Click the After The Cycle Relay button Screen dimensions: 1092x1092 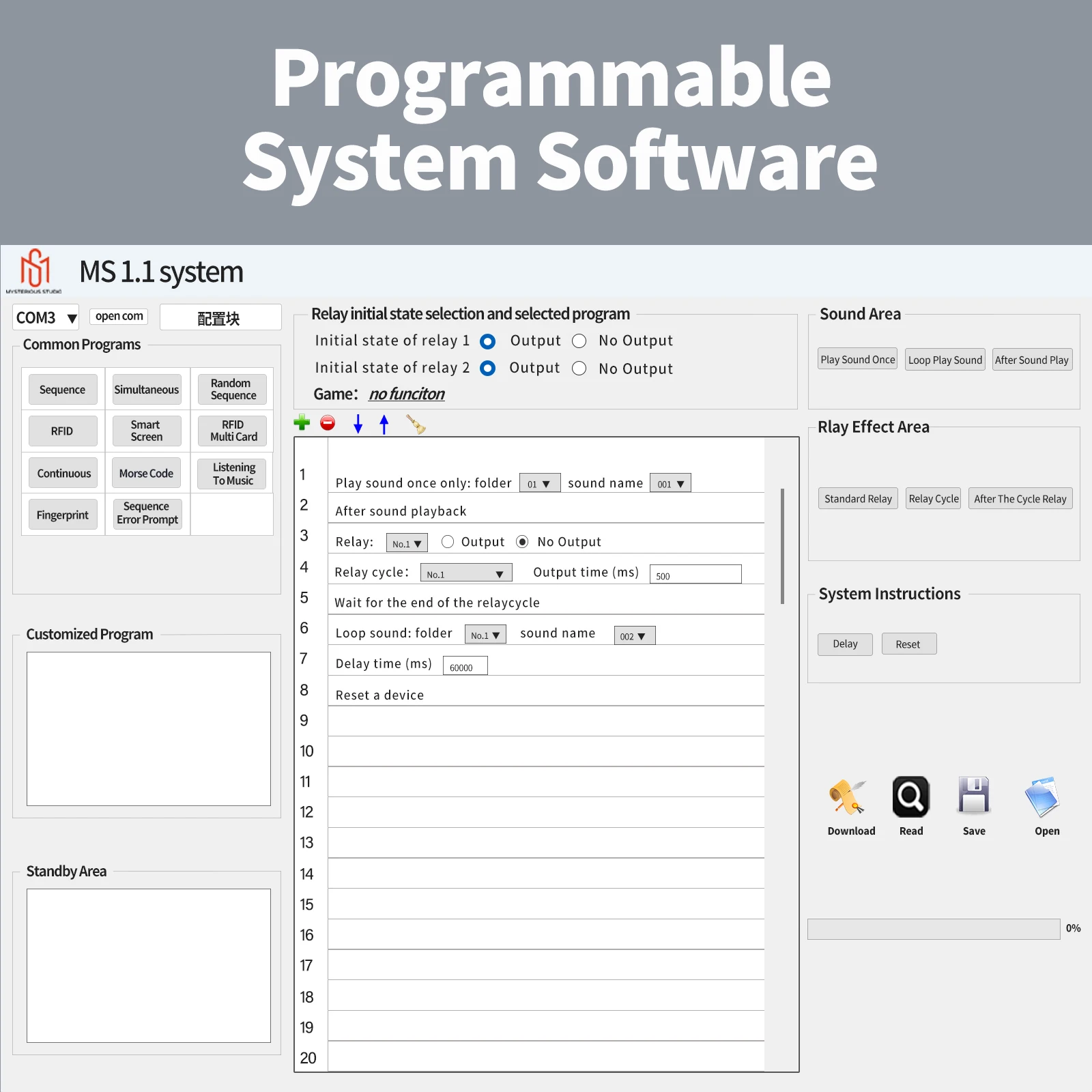(1020, 499)
